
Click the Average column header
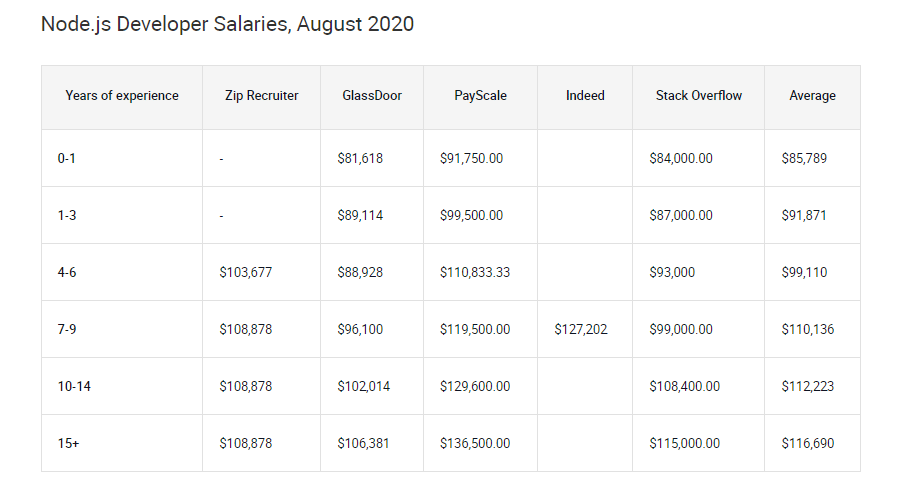(812, 96)
